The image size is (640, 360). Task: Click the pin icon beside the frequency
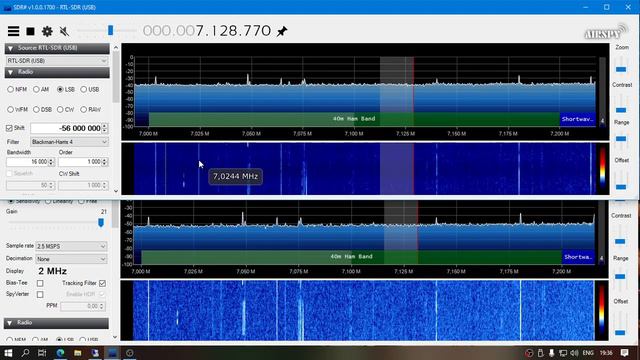tap(282, 31)
